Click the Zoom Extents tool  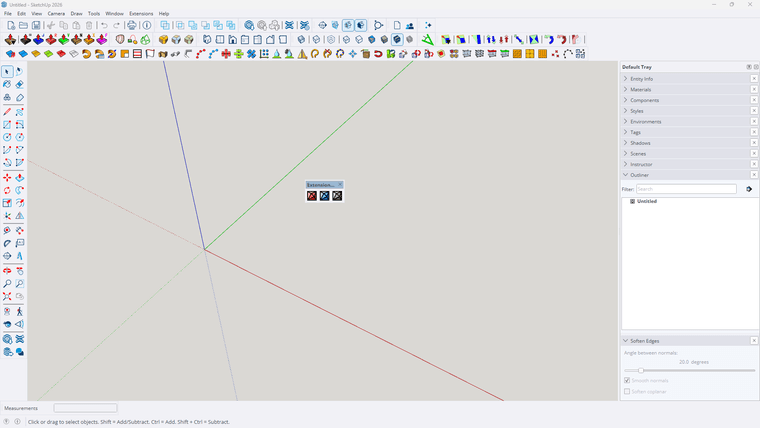click(7, 296)
